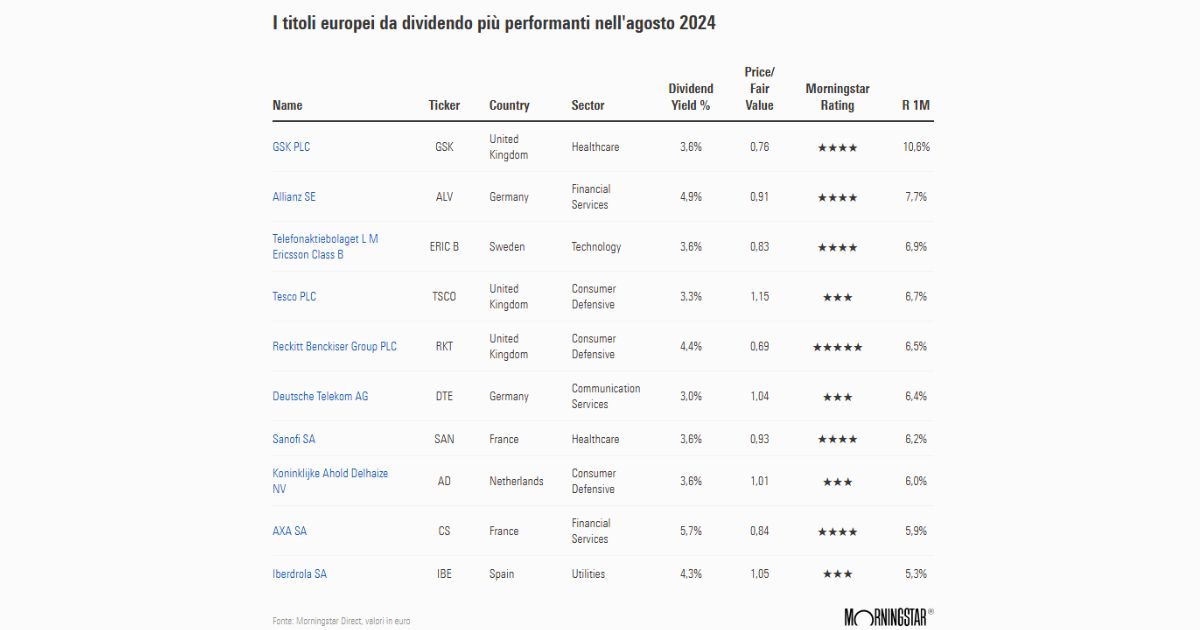Click Tesco PLC three-star rating
Screen dimensions: 1200x630
click(837, 298)
